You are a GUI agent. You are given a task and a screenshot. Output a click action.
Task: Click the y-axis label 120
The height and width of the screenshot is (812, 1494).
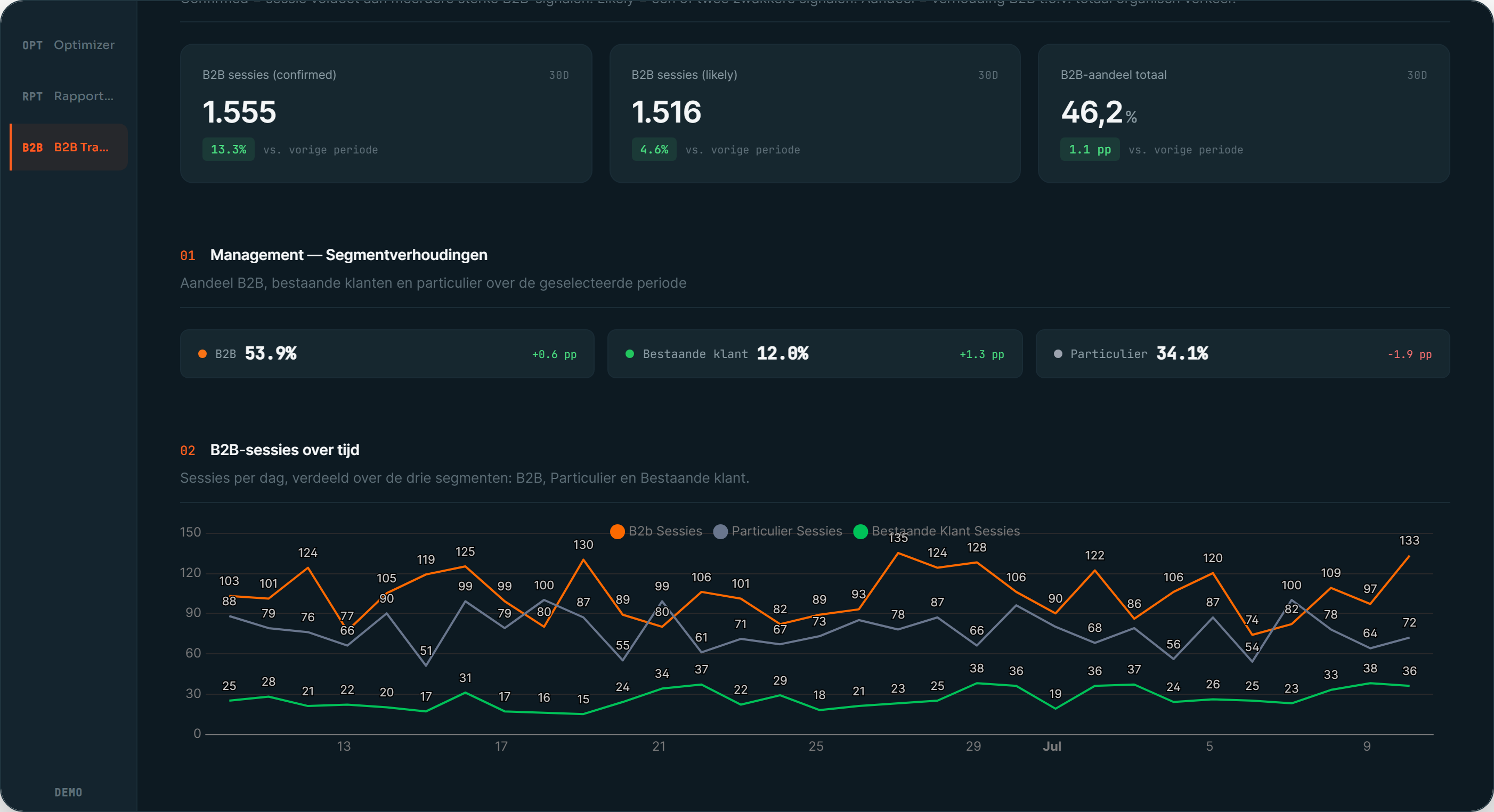[190, 573]
